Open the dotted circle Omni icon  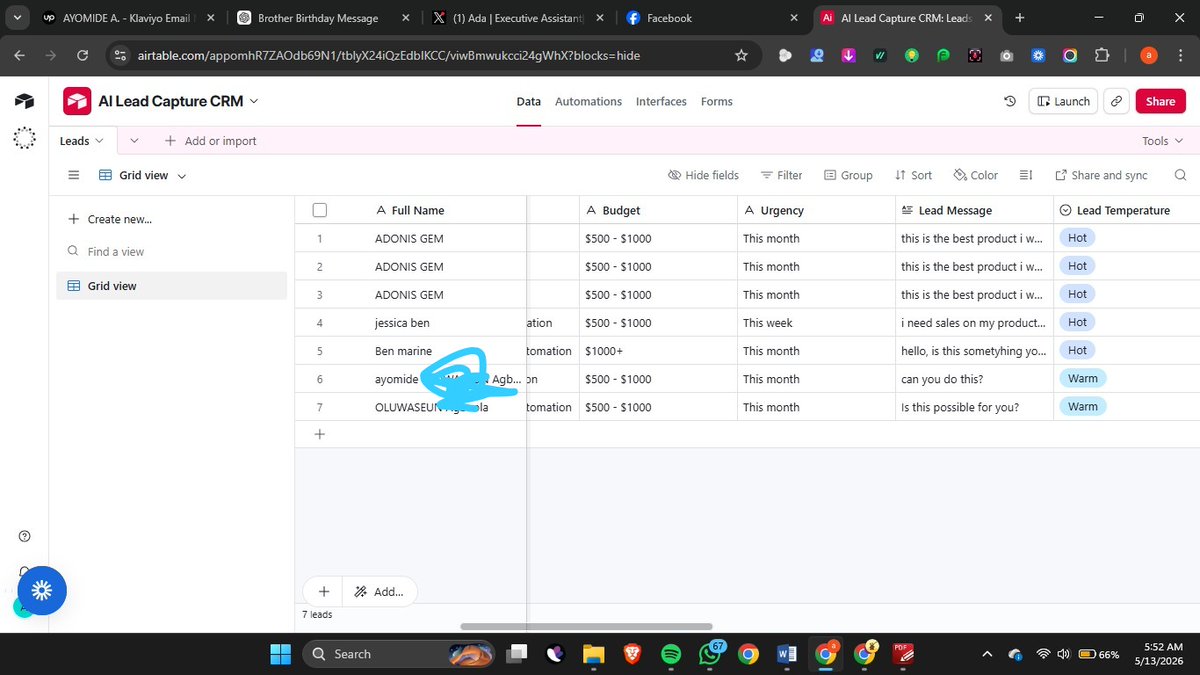(x=24, y=138)
